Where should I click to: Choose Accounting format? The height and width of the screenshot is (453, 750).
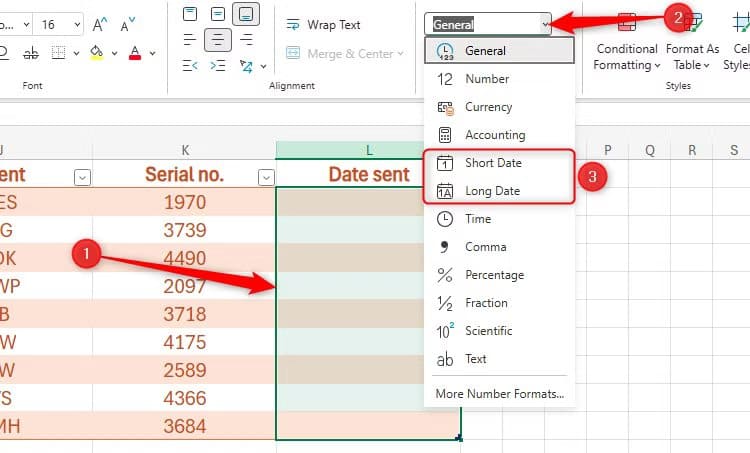[x=499, y=135]
